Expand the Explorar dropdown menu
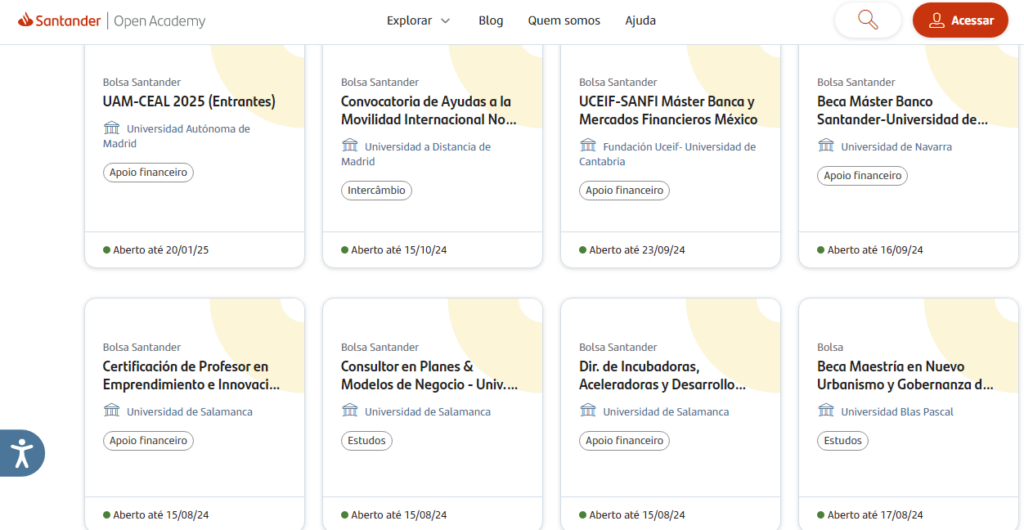The width and height of the screenshot is (1024, 530). 419,21
